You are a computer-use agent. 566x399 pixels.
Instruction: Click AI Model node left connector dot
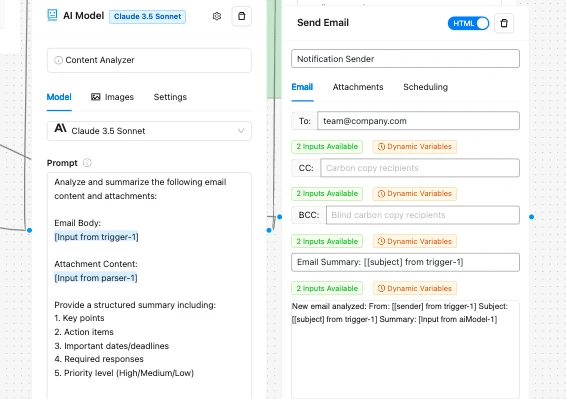(30, 230)
